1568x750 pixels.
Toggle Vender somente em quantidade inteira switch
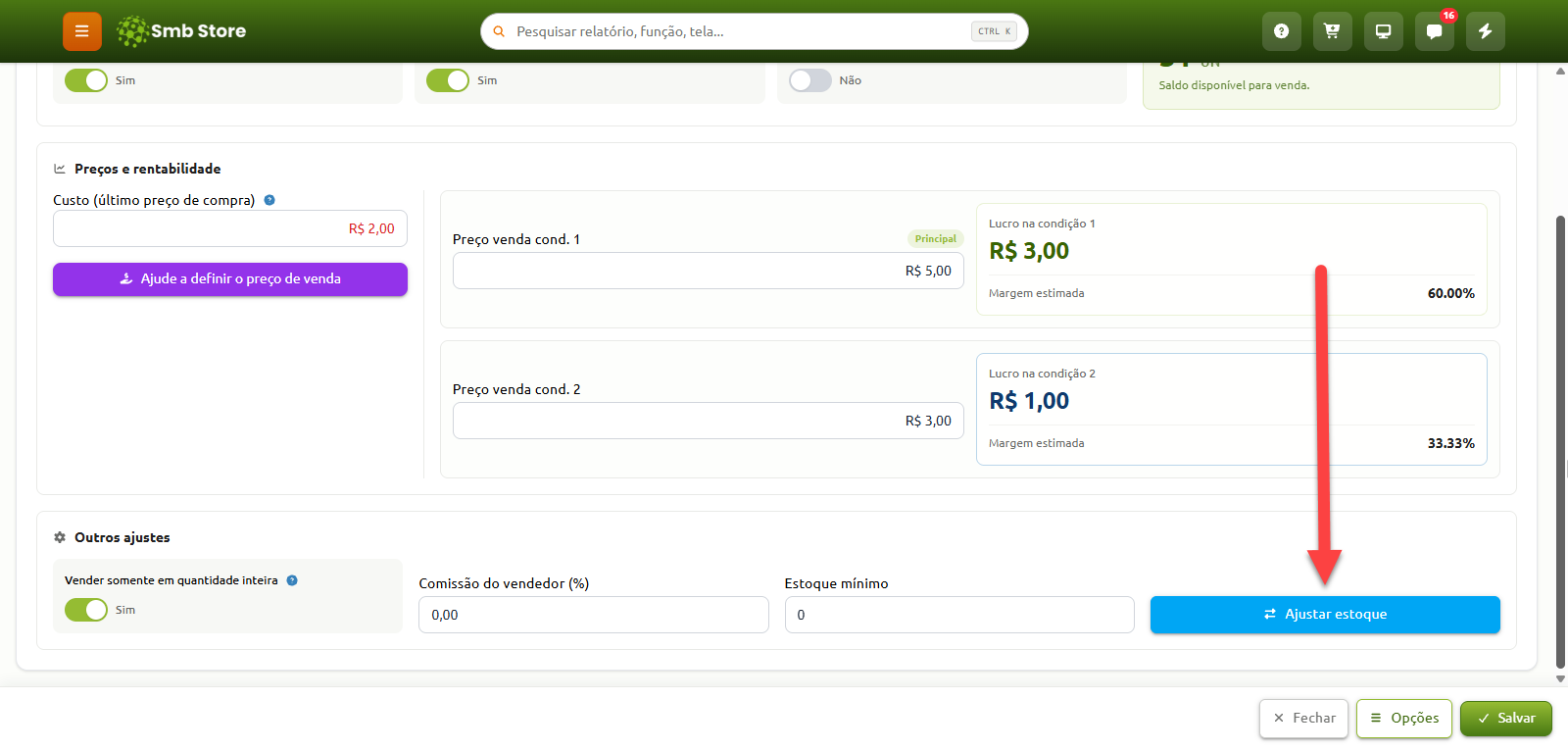[86, 610]
